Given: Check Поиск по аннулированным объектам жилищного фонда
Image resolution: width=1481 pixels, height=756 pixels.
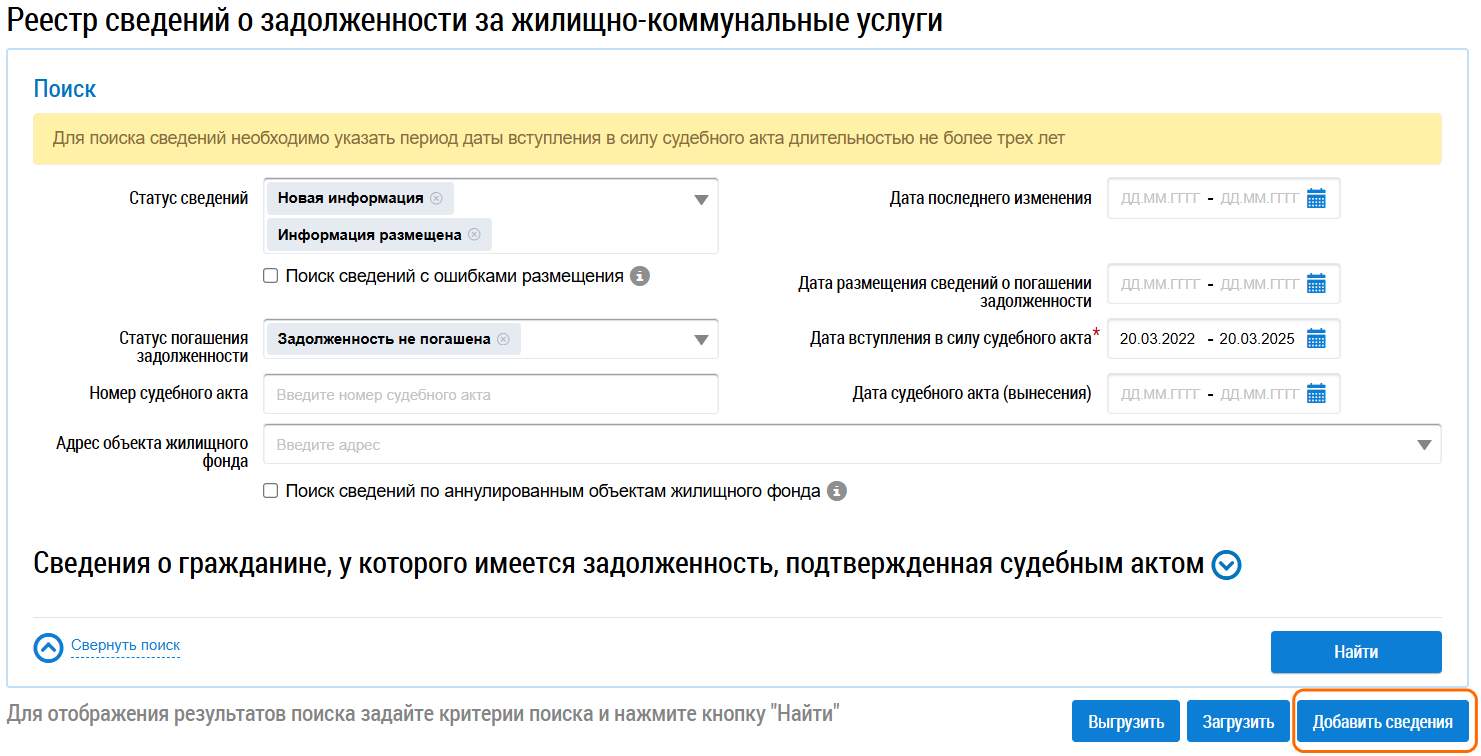Looking at the screenshot, I should coord(269,491).
